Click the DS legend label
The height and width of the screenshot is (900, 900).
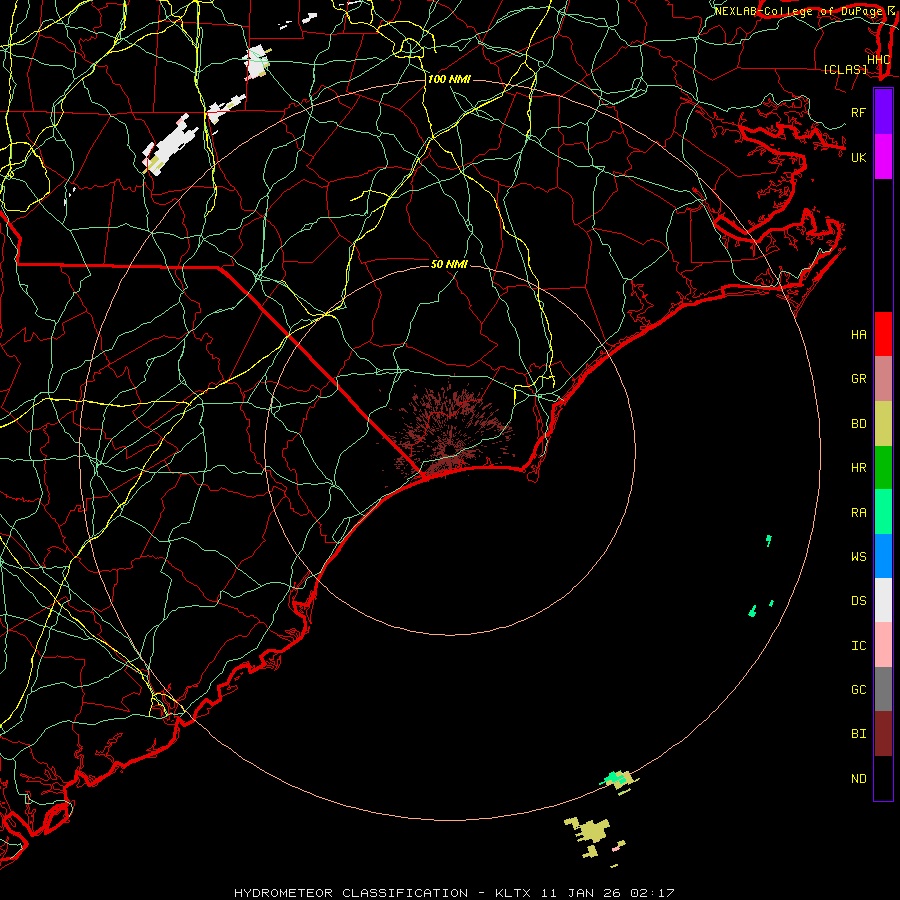click(858, 601)
